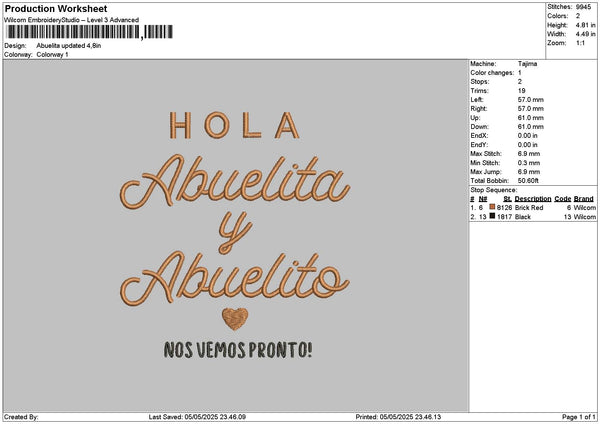Click the Page 1 of 1 label
Image resolution: width=600 pixels, height=424 pixels.
coord(579,417)
